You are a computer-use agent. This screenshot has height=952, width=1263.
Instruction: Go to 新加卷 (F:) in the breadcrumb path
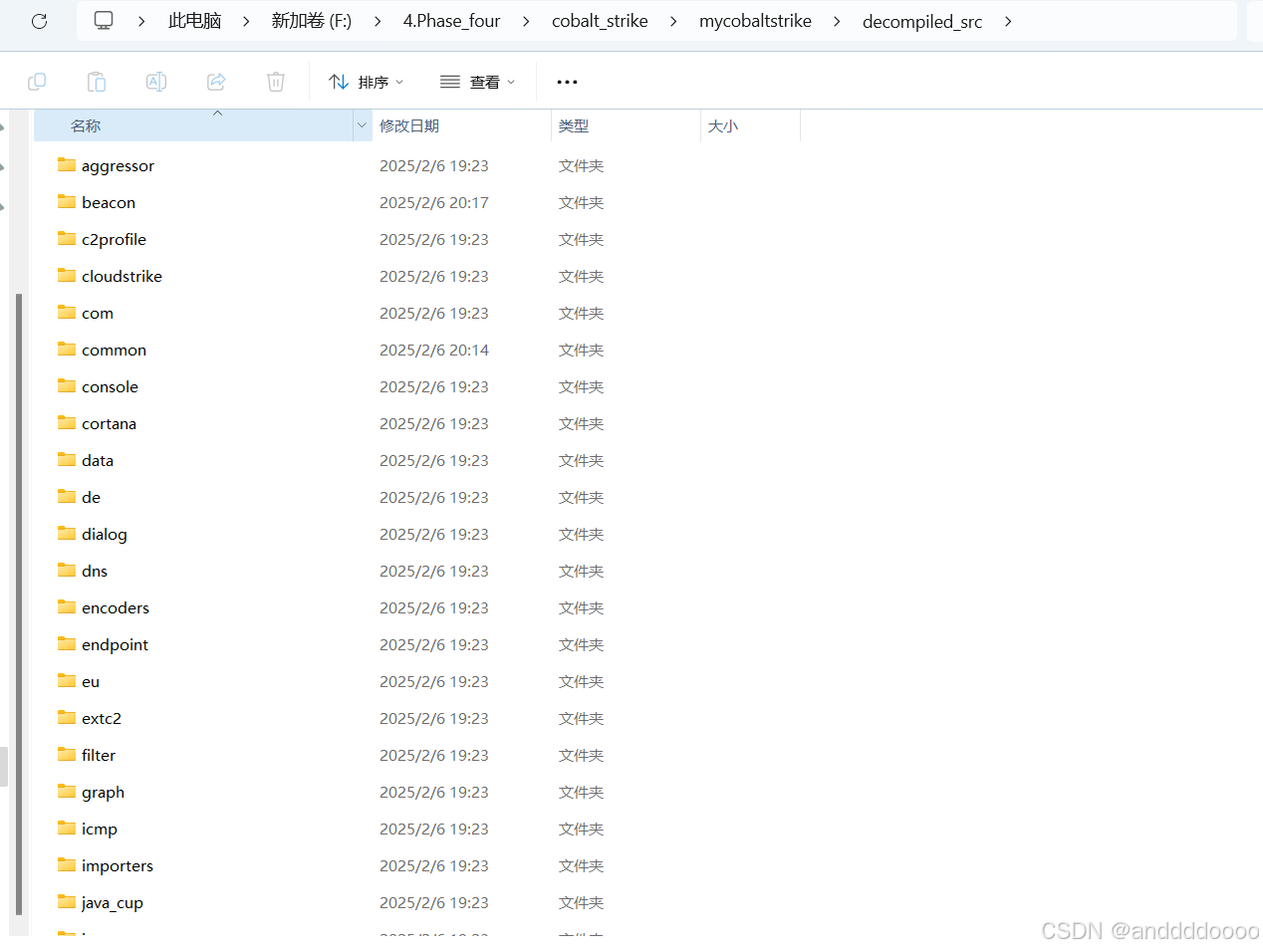(311, 21)
